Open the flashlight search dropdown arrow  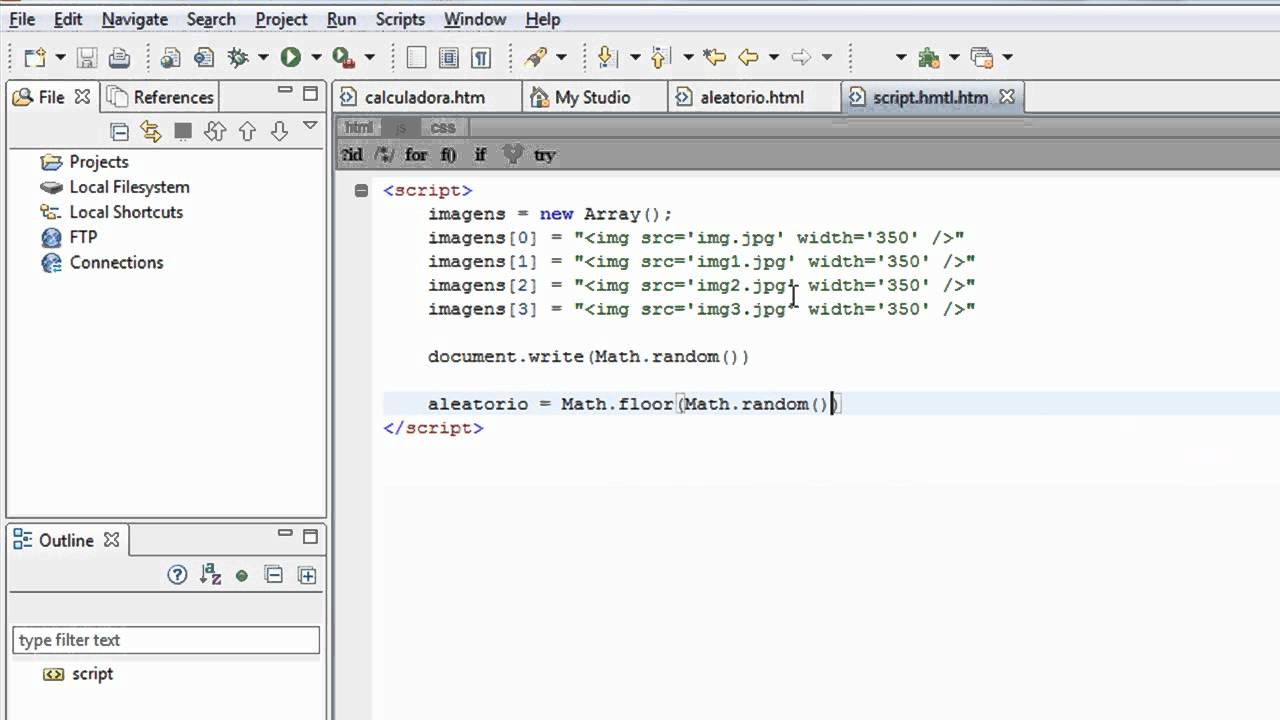point(561,58)
